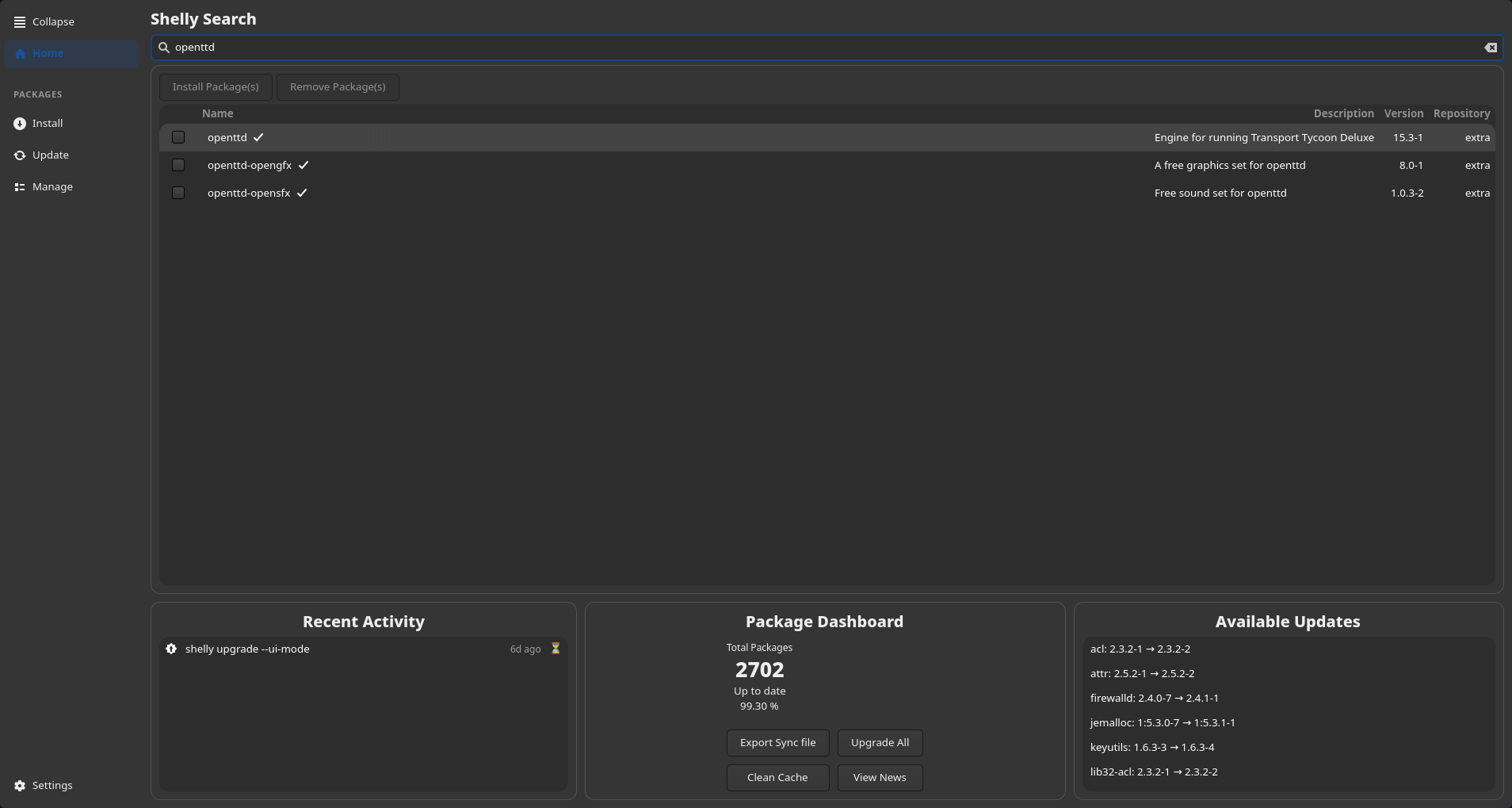
Task: Click version cell 15.3-1
Action: tap(1407, 138)
